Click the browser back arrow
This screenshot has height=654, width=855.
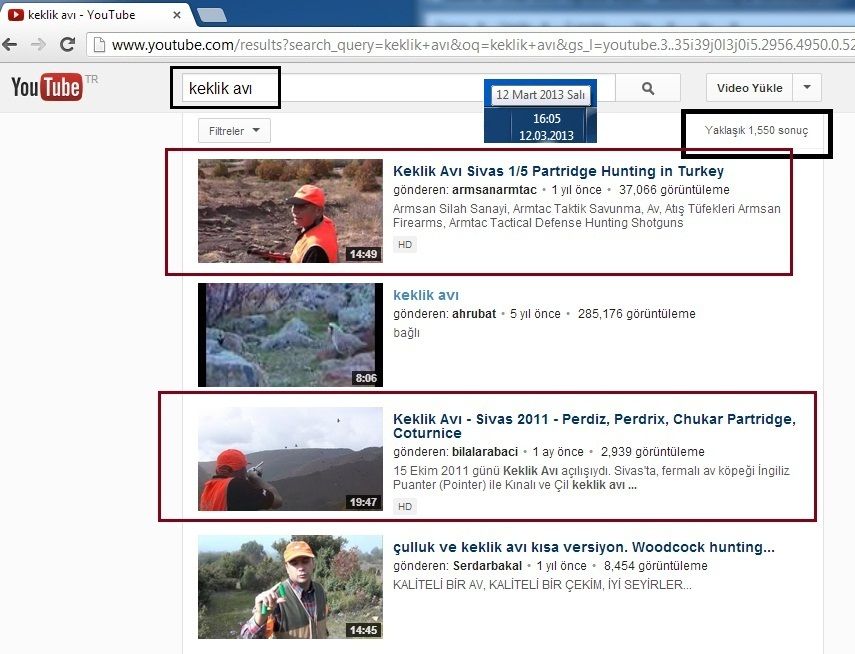[10, 44]
